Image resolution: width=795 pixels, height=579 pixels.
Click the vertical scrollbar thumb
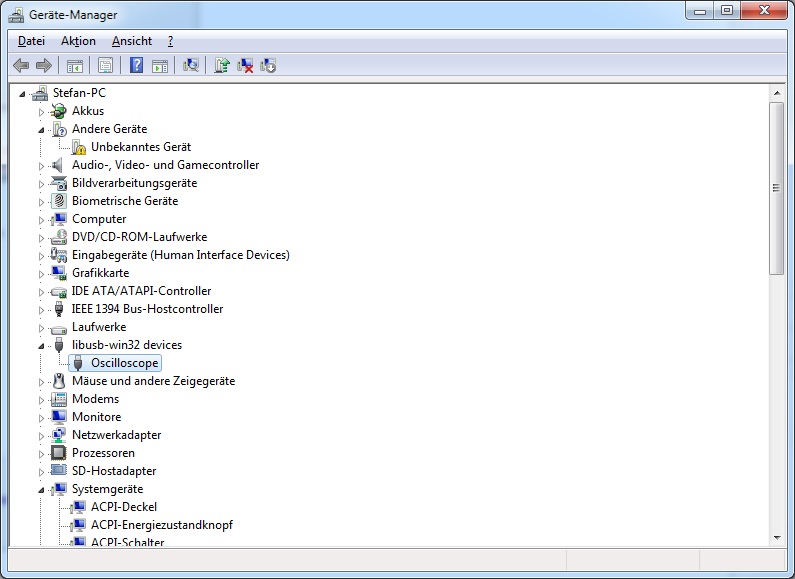coord(776,188)
